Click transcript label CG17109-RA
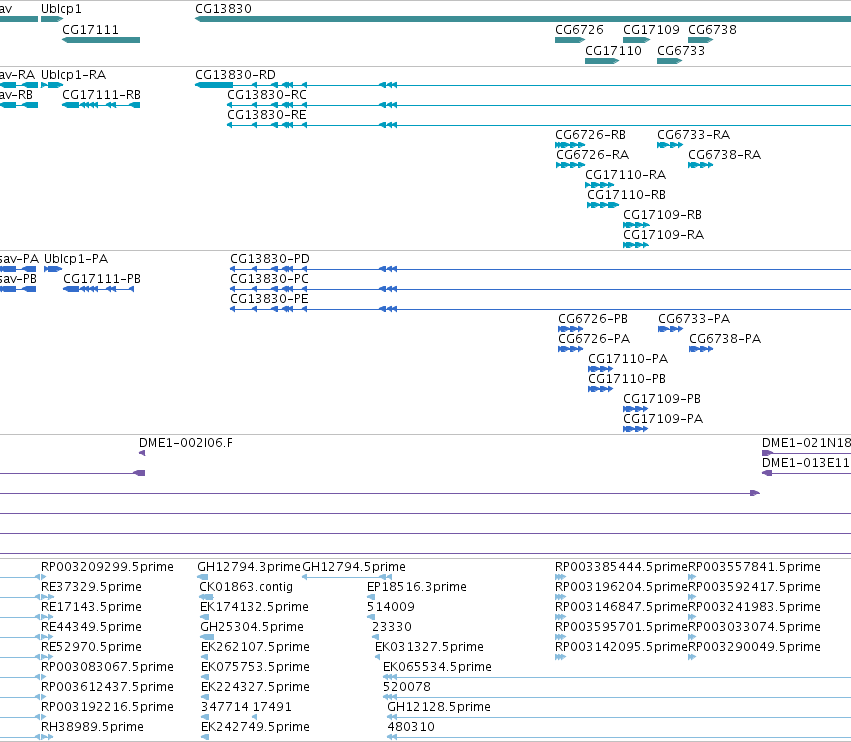The height and width of the screenshot is (742, 851). [664, 236]
